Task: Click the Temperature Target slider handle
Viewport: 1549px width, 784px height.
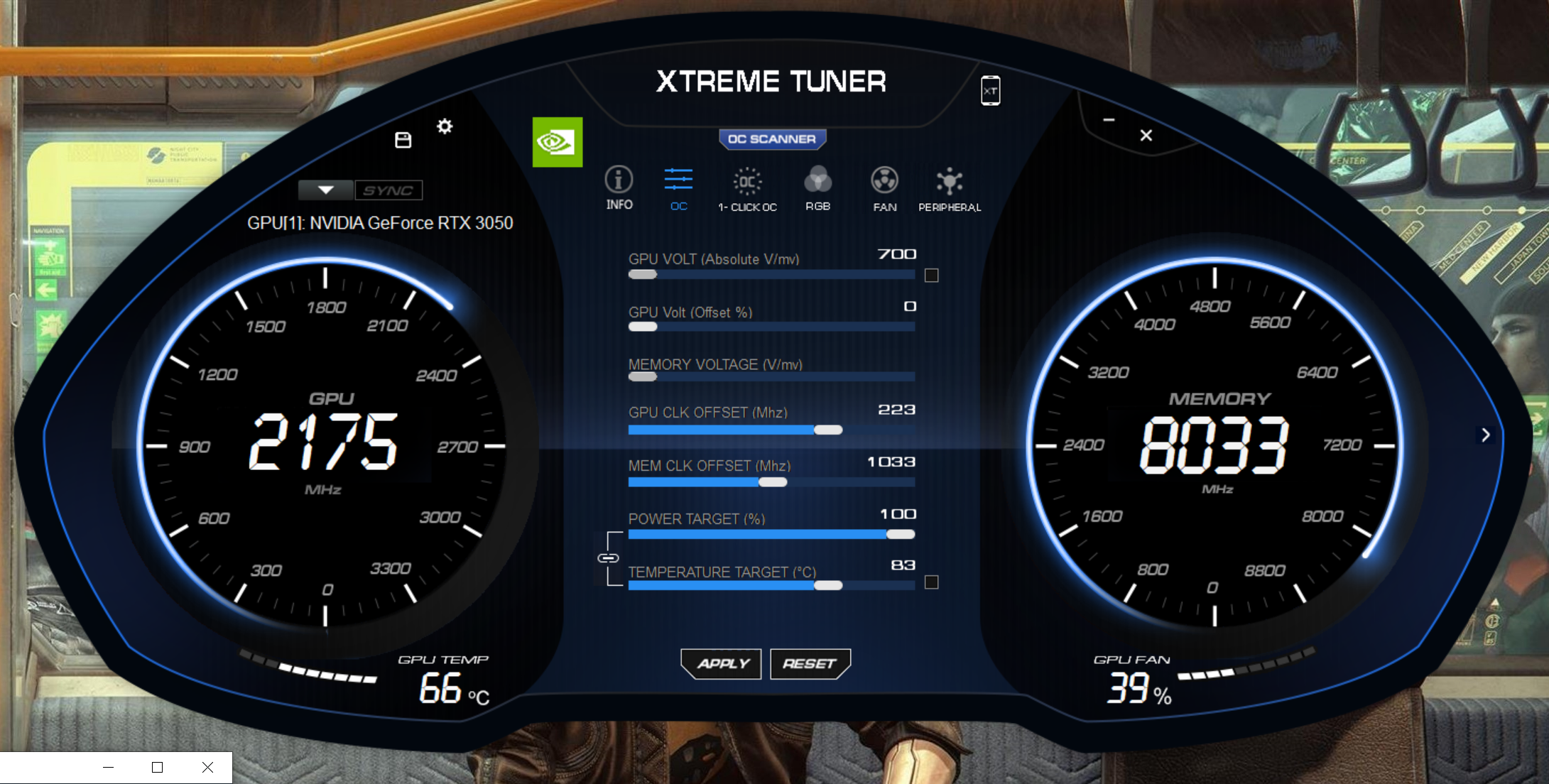Action: click(x=828, y=585)
